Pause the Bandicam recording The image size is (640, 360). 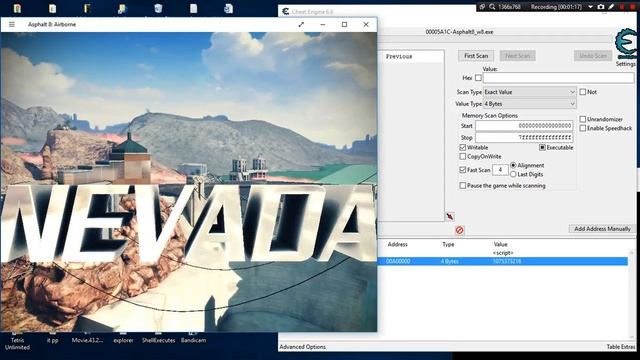tap(622, 7)
